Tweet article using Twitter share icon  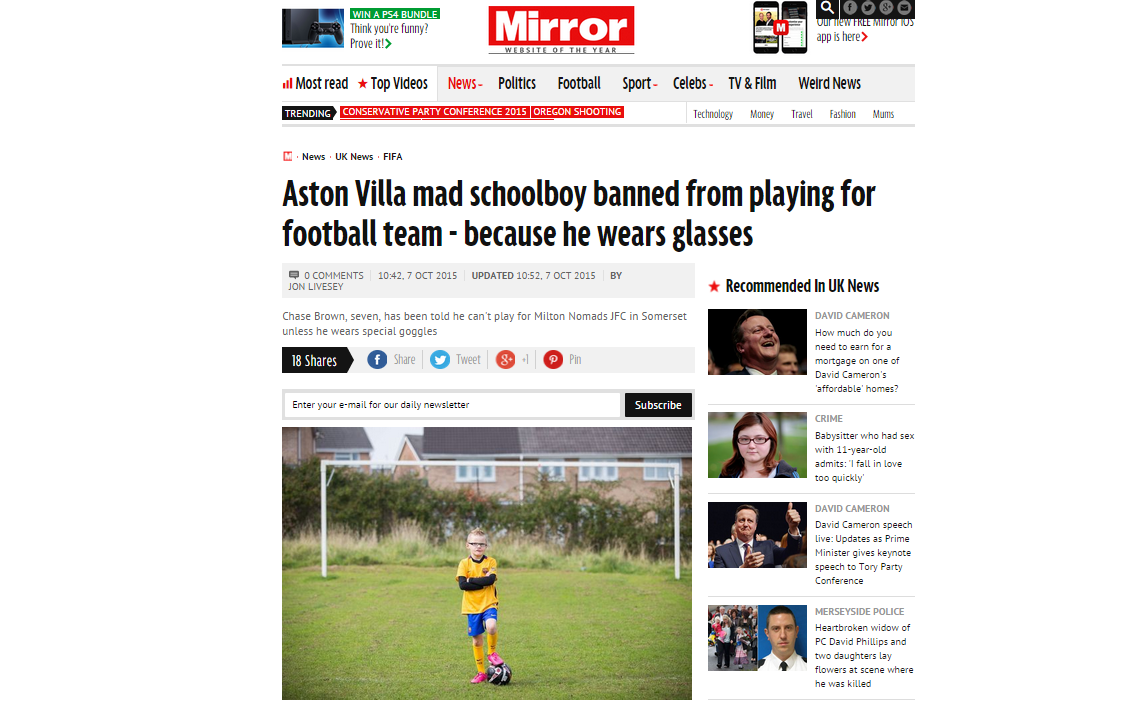(440, 360)
